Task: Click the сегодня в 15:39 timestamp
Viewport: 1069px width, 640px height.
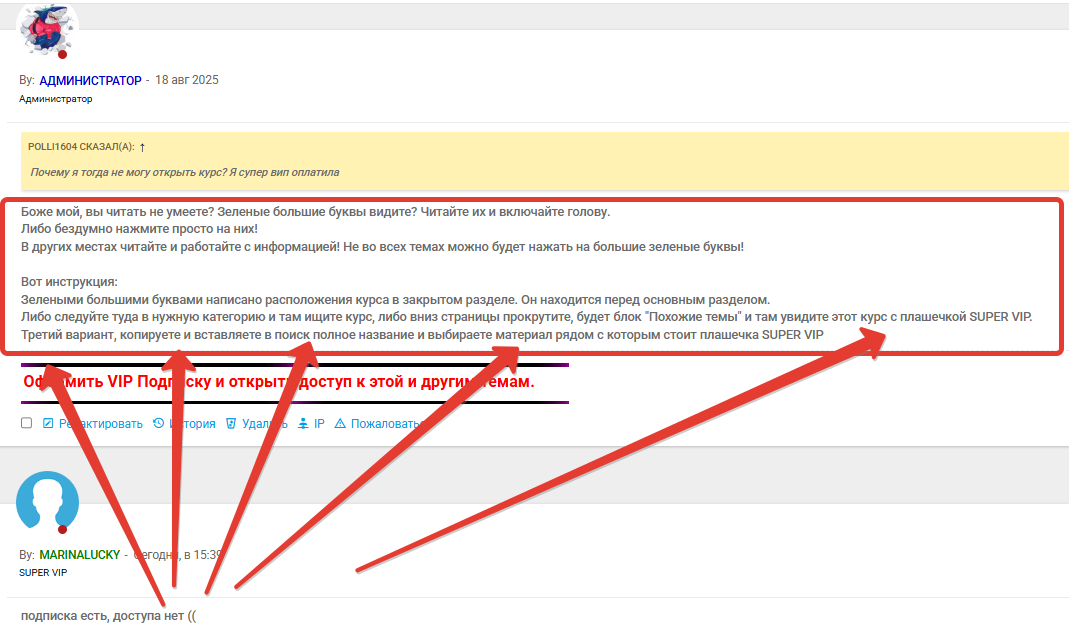Action: pyautogui.click(x=178, y=555)
